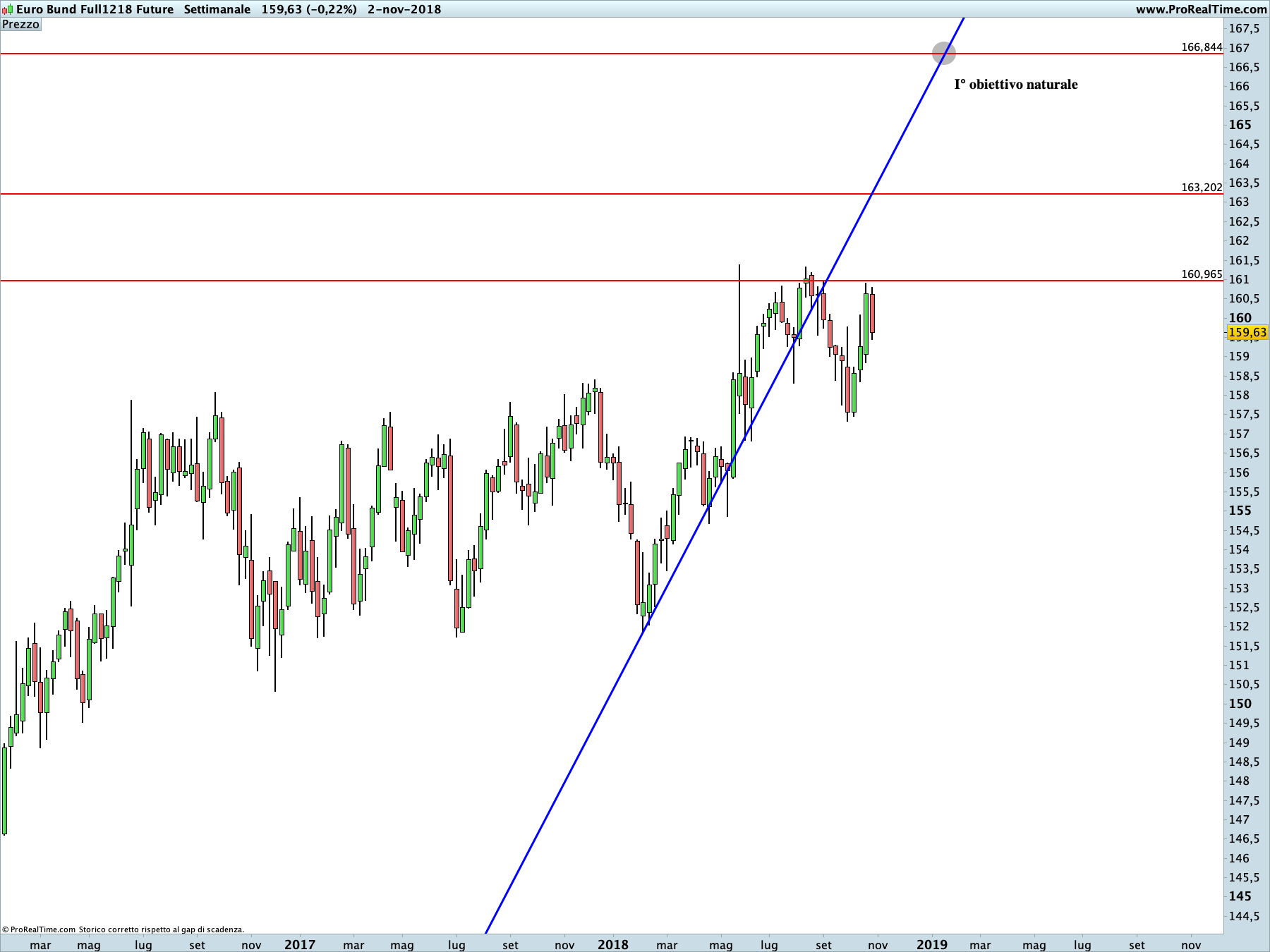
Task: Open the www.ProRealTime.com link
Action: [1201, 9]
